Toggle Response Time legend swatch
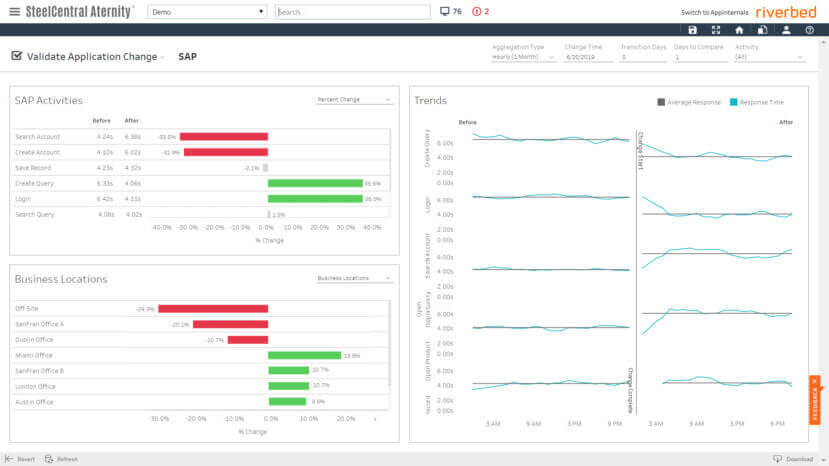The width and height of the screenshot is (829, 466). (x=733, y=102)
